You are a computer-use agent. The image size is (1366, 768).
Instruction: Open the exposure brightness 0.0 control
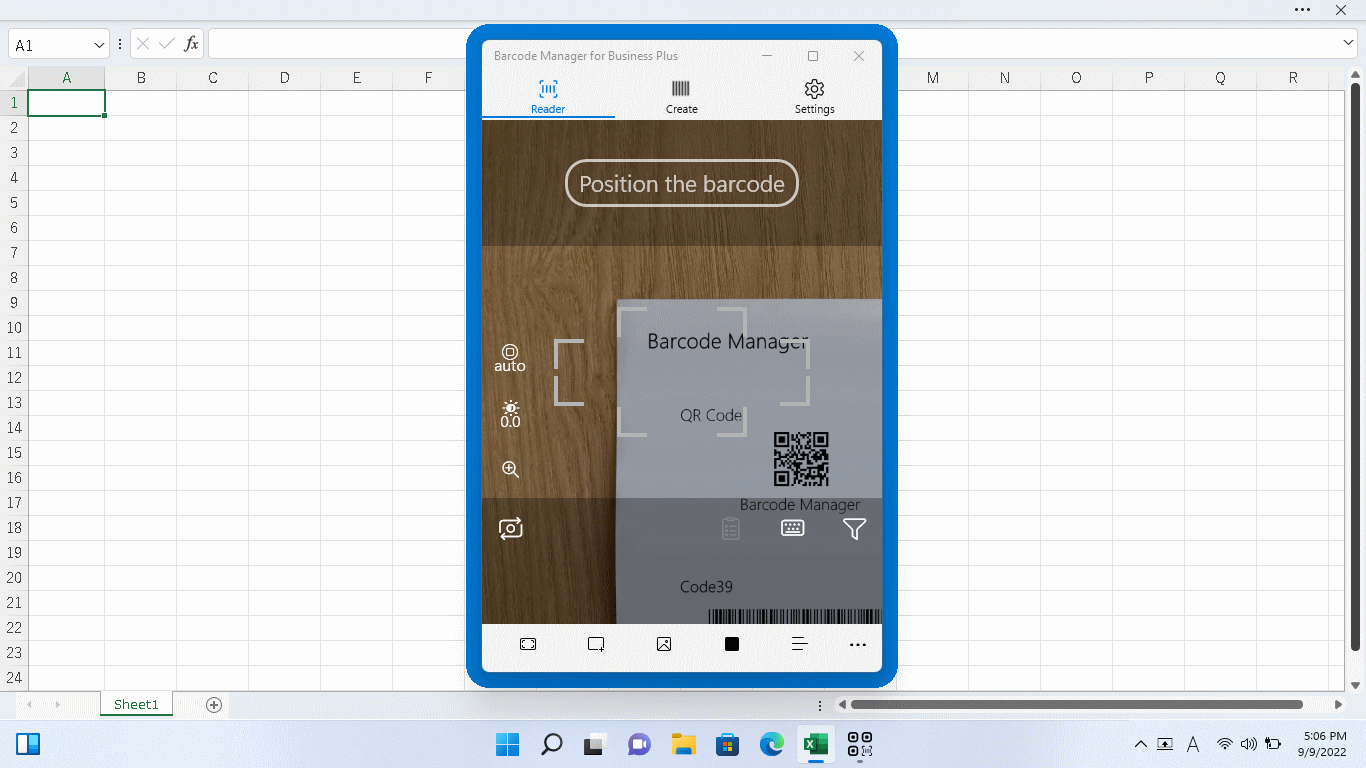point(510,414)
